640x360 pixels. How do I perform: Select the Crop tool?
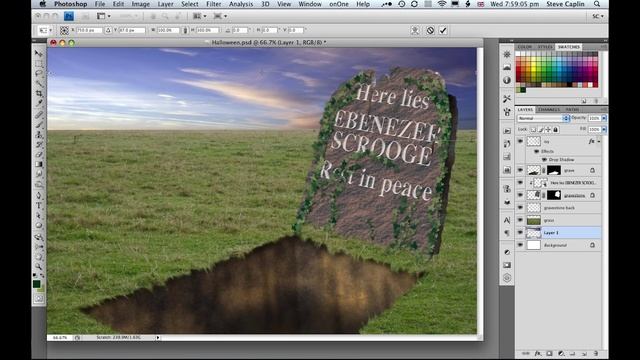click(x=39, y=93)
